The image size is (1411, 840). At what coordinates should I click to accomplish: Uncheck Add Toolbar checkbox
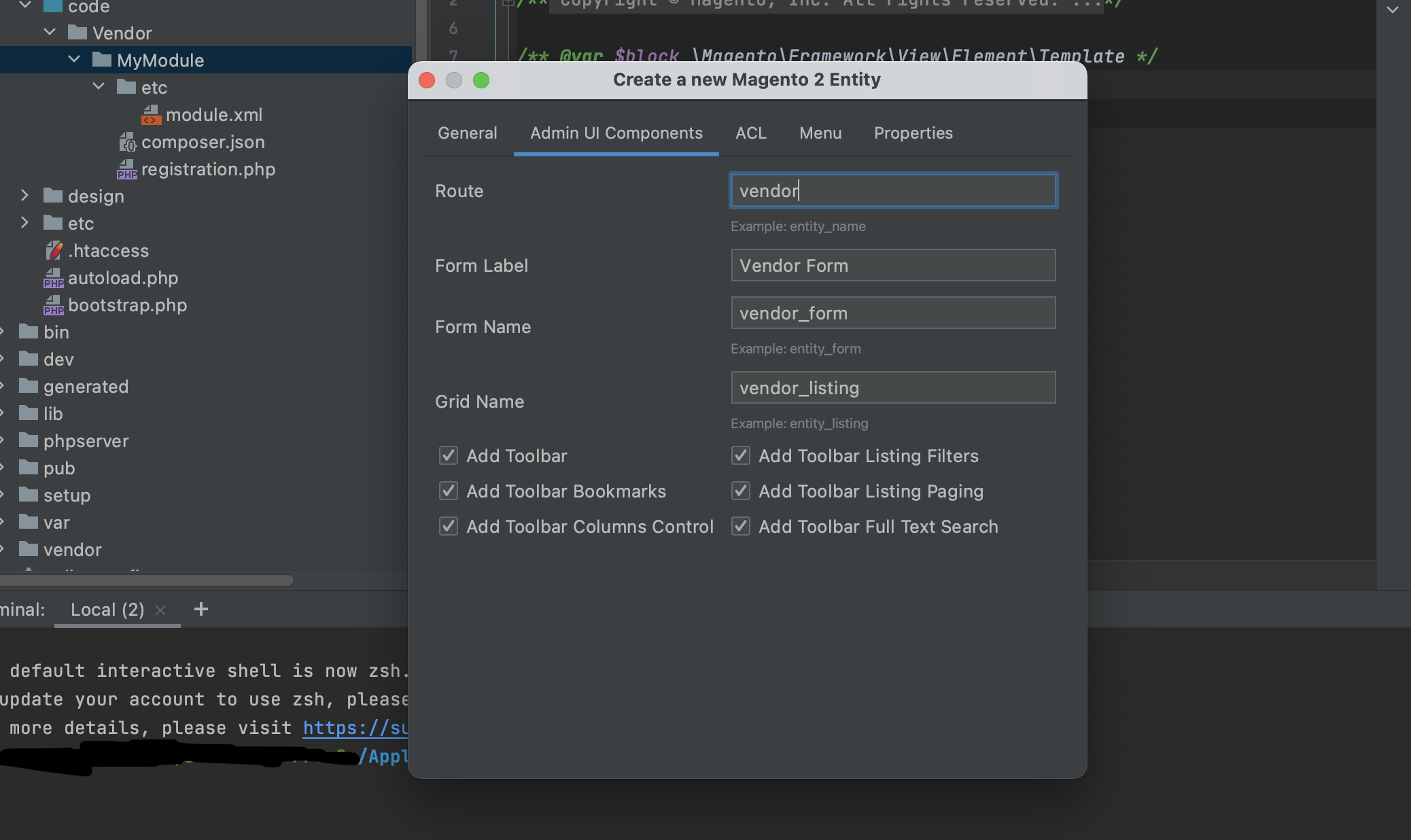448,455
